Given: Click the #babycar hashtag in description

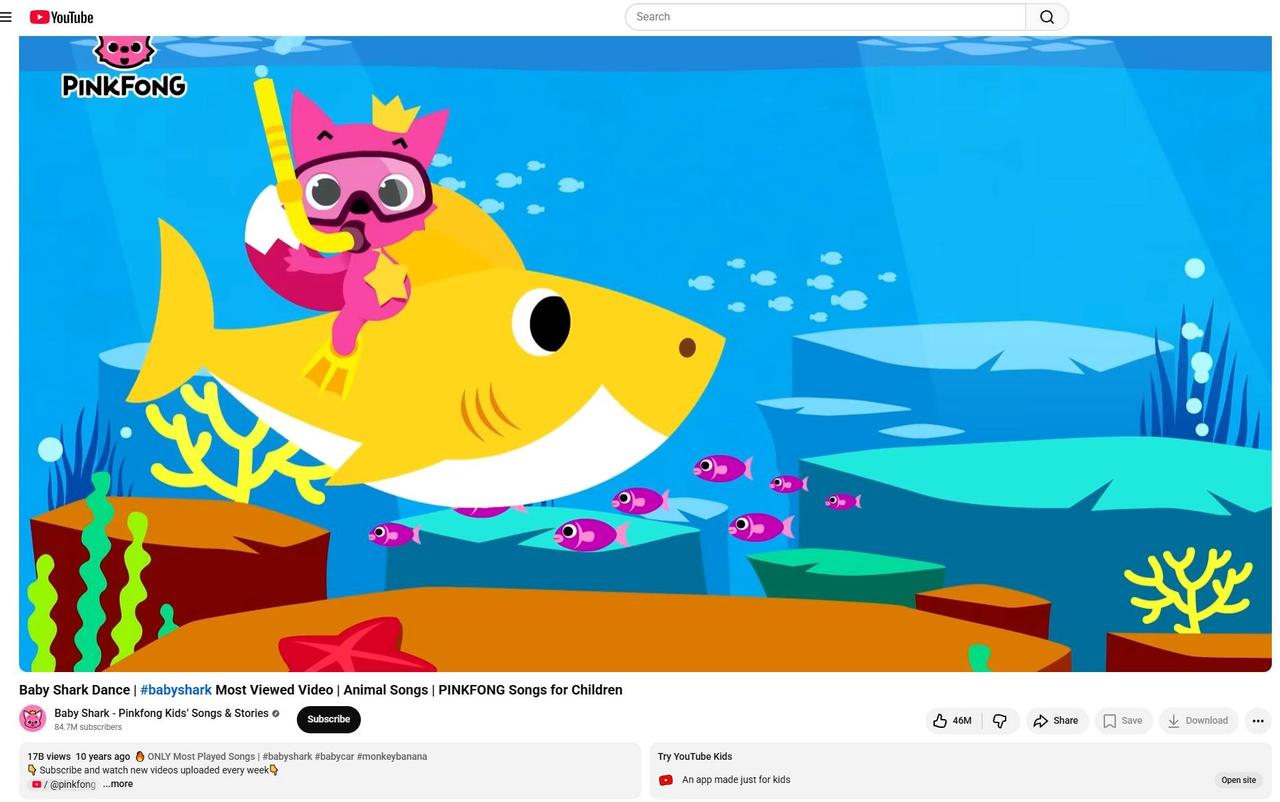Looking at the screenshot, I should pyautogui.click(x=333, y=757).
